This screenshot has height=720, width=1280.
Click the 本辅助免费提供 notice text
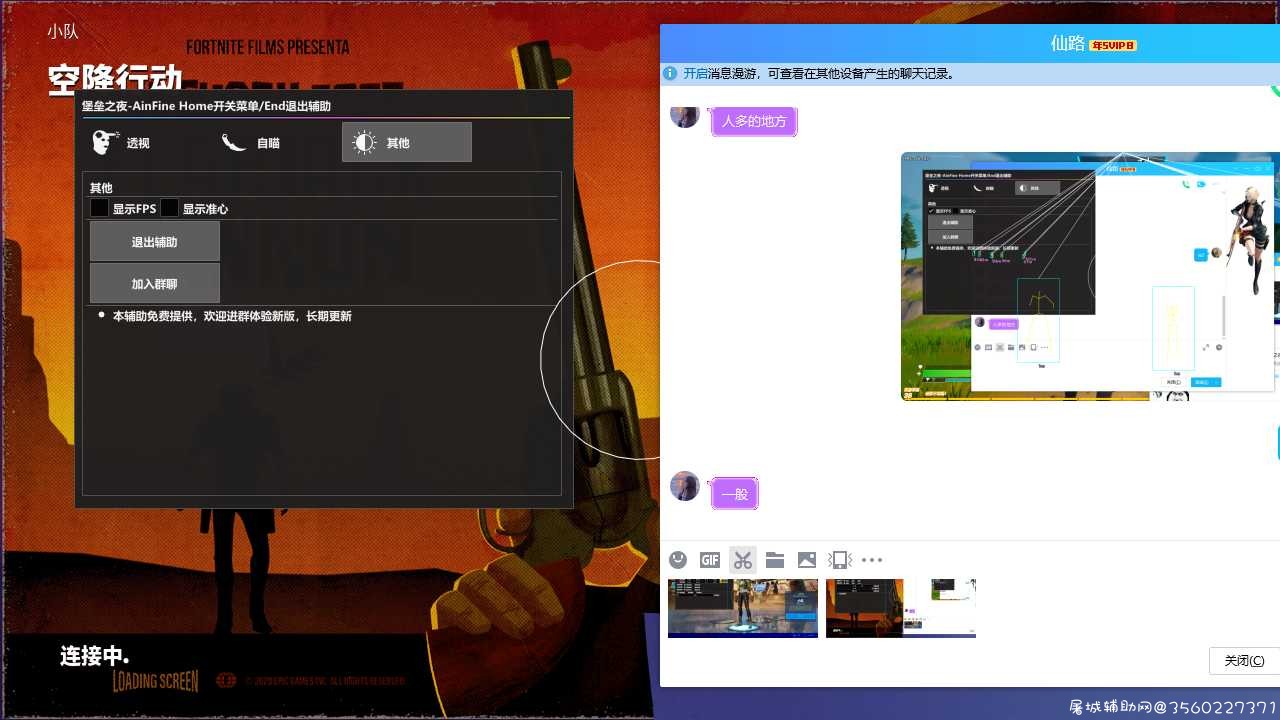coord(232,316)
